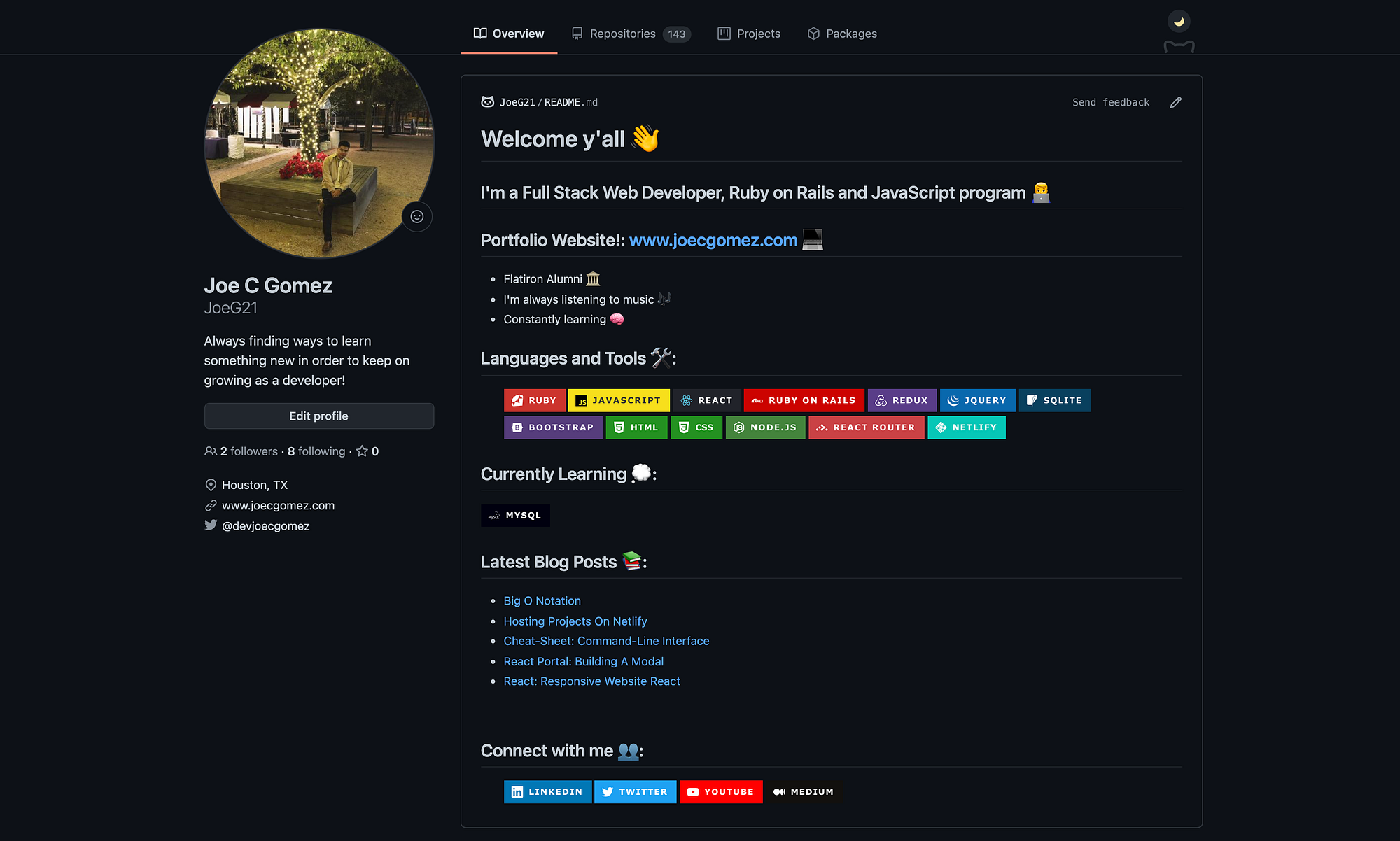Open the Big O Notation blog post
This screenshot has height=841, width=1400.
542,600
